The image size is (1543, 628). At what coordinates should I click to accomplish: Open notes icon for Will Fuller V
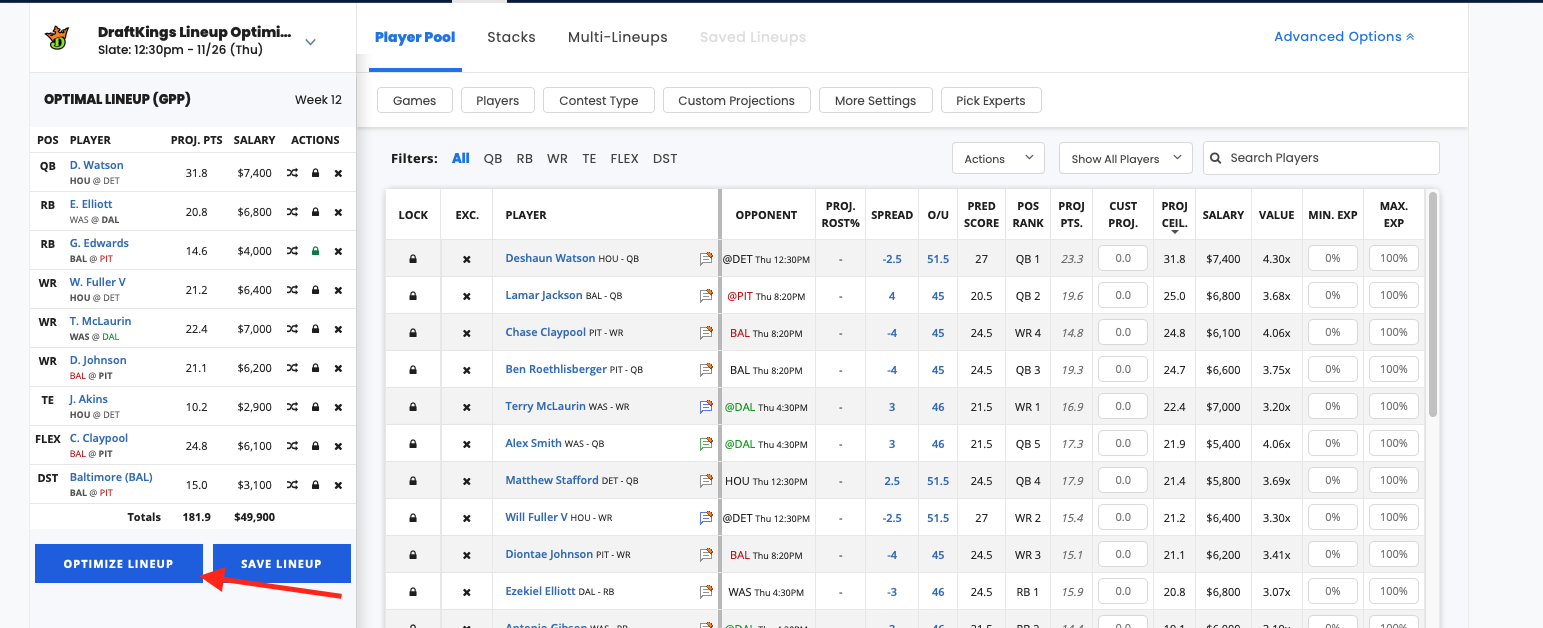pos(706,518)
